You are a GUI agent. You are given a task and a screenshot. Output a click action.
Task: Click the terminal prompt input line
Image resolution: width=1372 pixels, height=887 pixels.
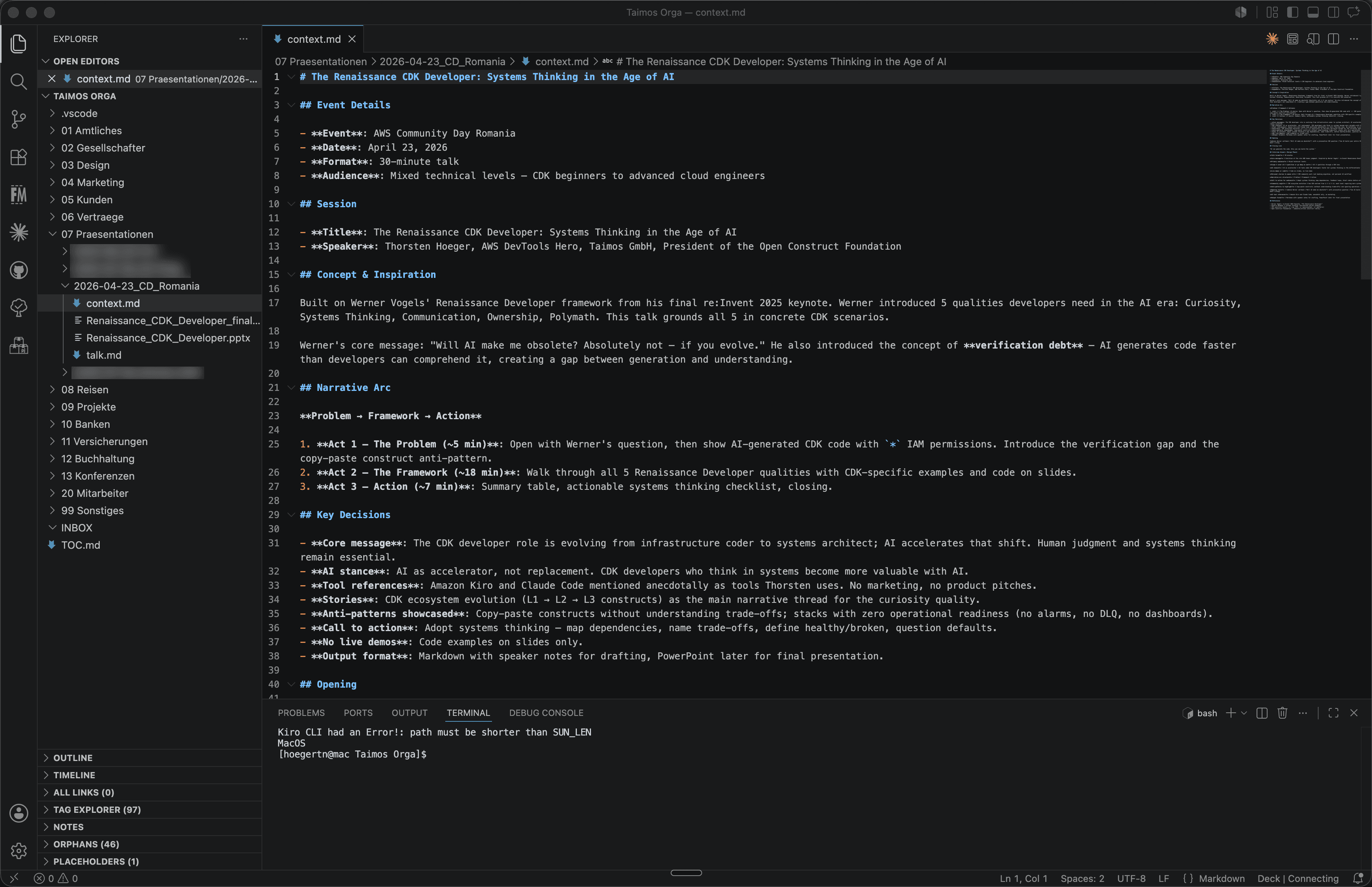click(x=353, y=754)
